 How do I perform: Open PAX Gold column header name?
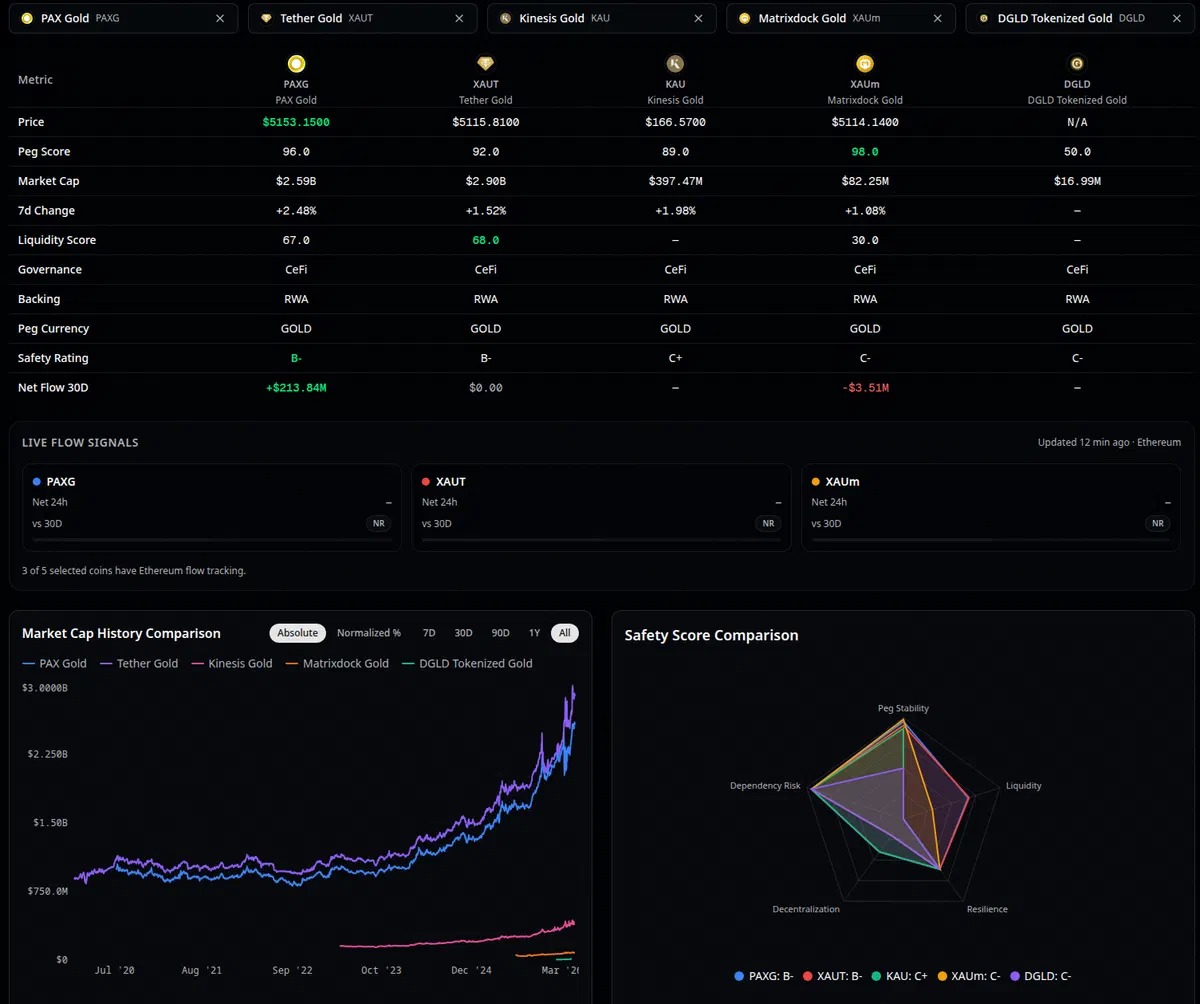(x=296, y=100)
